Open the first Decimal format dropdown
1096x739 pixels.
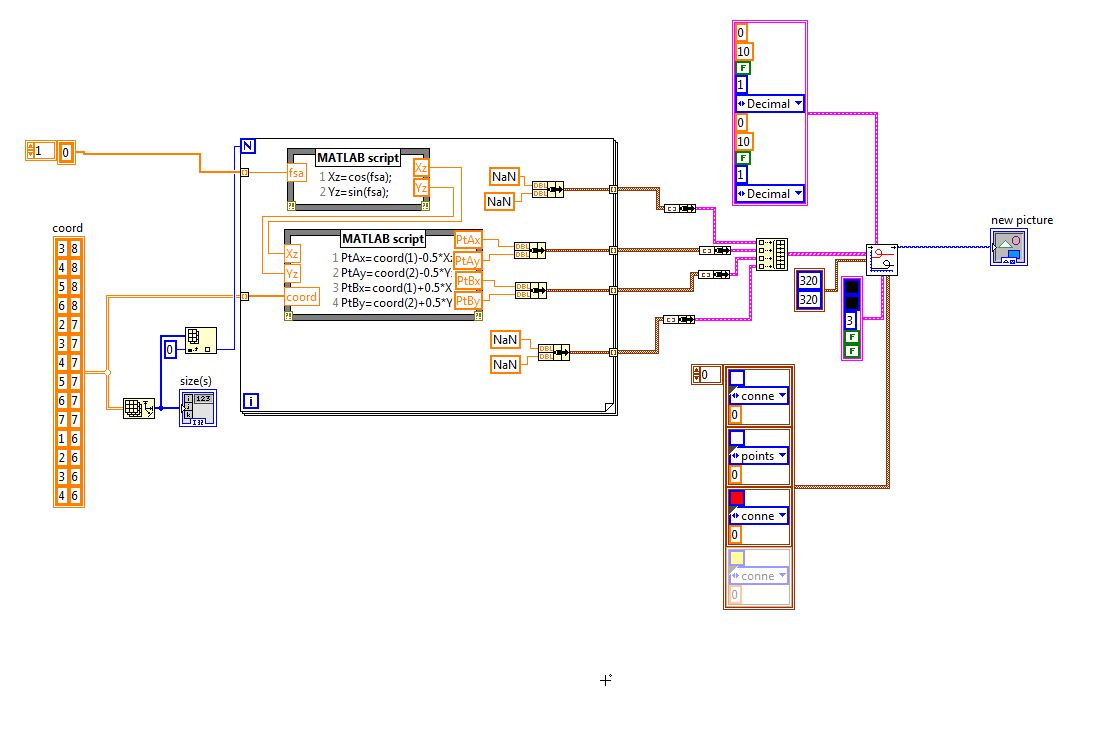(770, 103)
